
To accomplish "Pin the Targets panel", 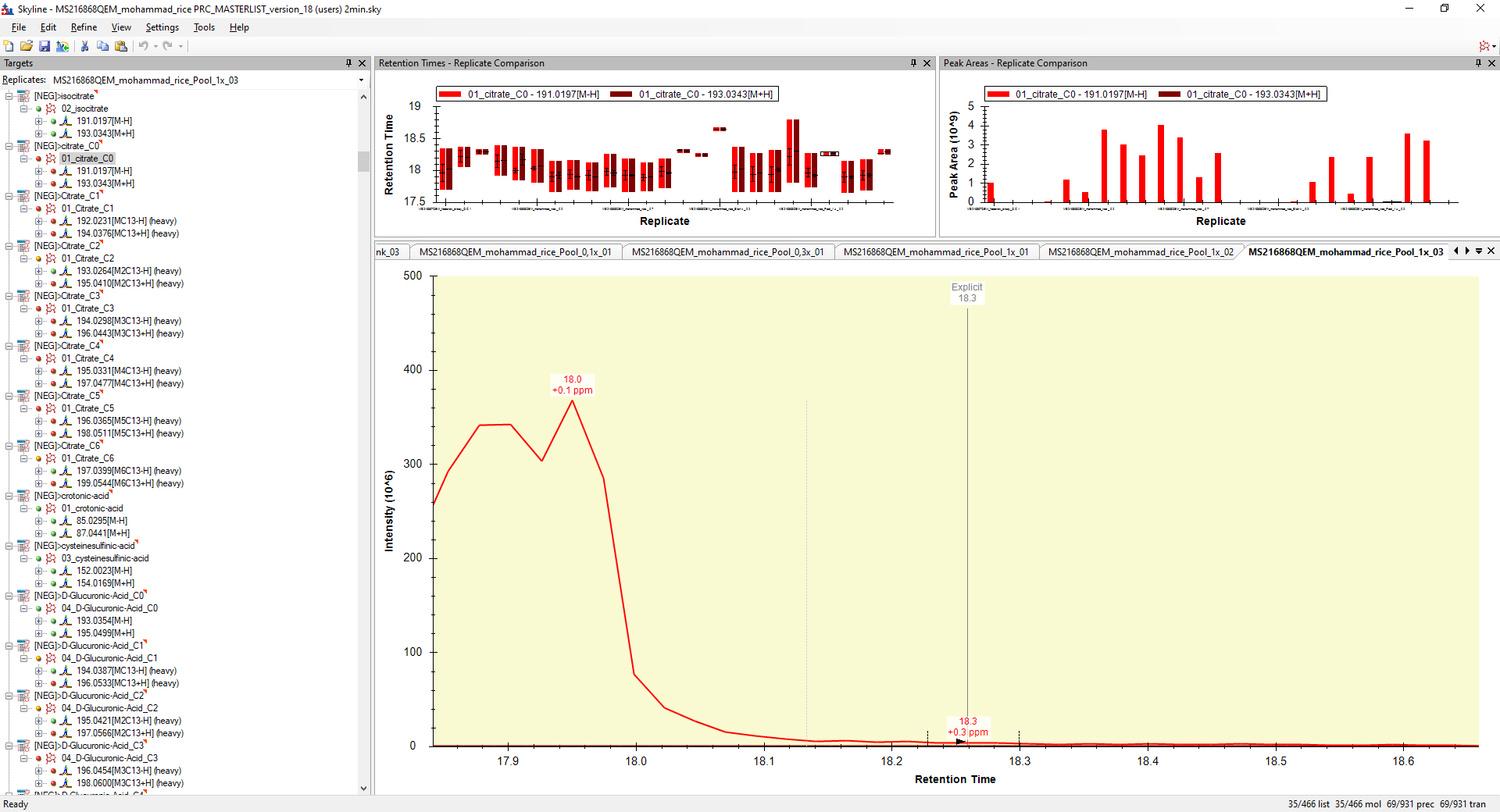I will point(348,63).
